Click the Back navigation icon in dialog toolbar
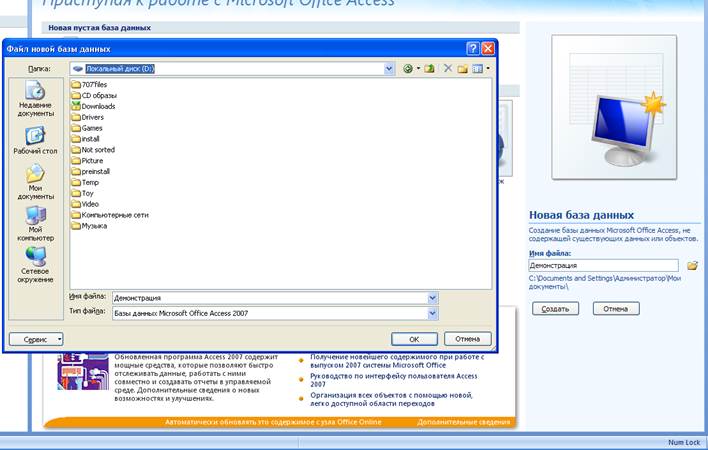 click(x=408, y=69)
